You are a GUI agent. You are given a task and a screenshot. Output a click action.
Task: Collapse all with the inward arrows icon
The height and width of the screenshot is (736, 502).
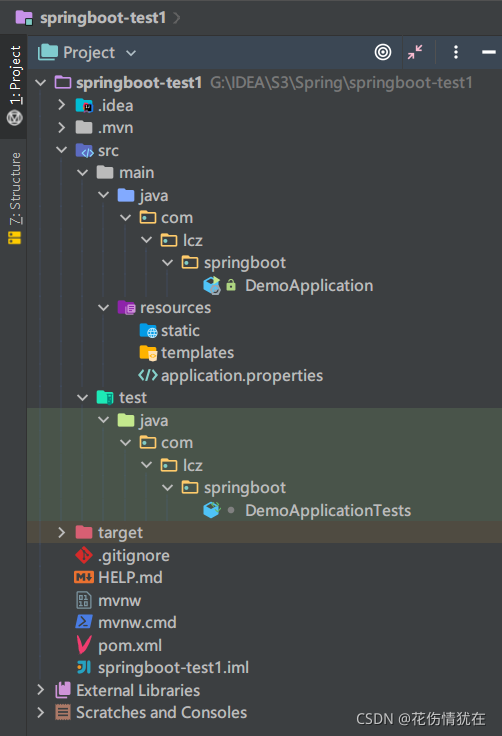[415, 52]
